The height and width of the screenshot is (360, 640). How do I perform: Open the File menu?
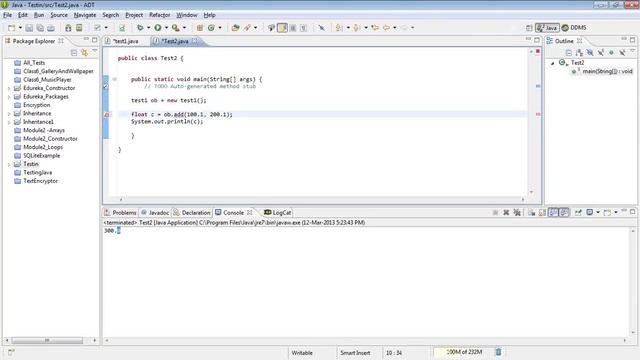click(7, 15)
